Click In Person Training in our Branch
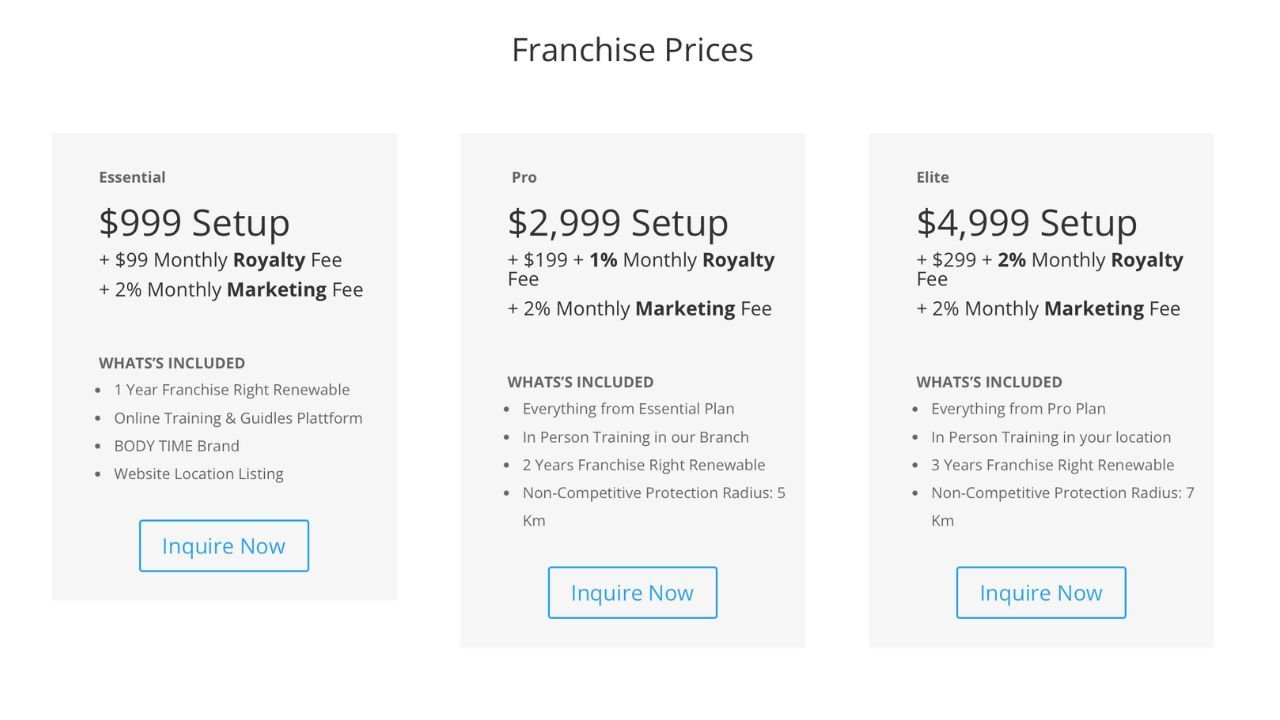 635,437
